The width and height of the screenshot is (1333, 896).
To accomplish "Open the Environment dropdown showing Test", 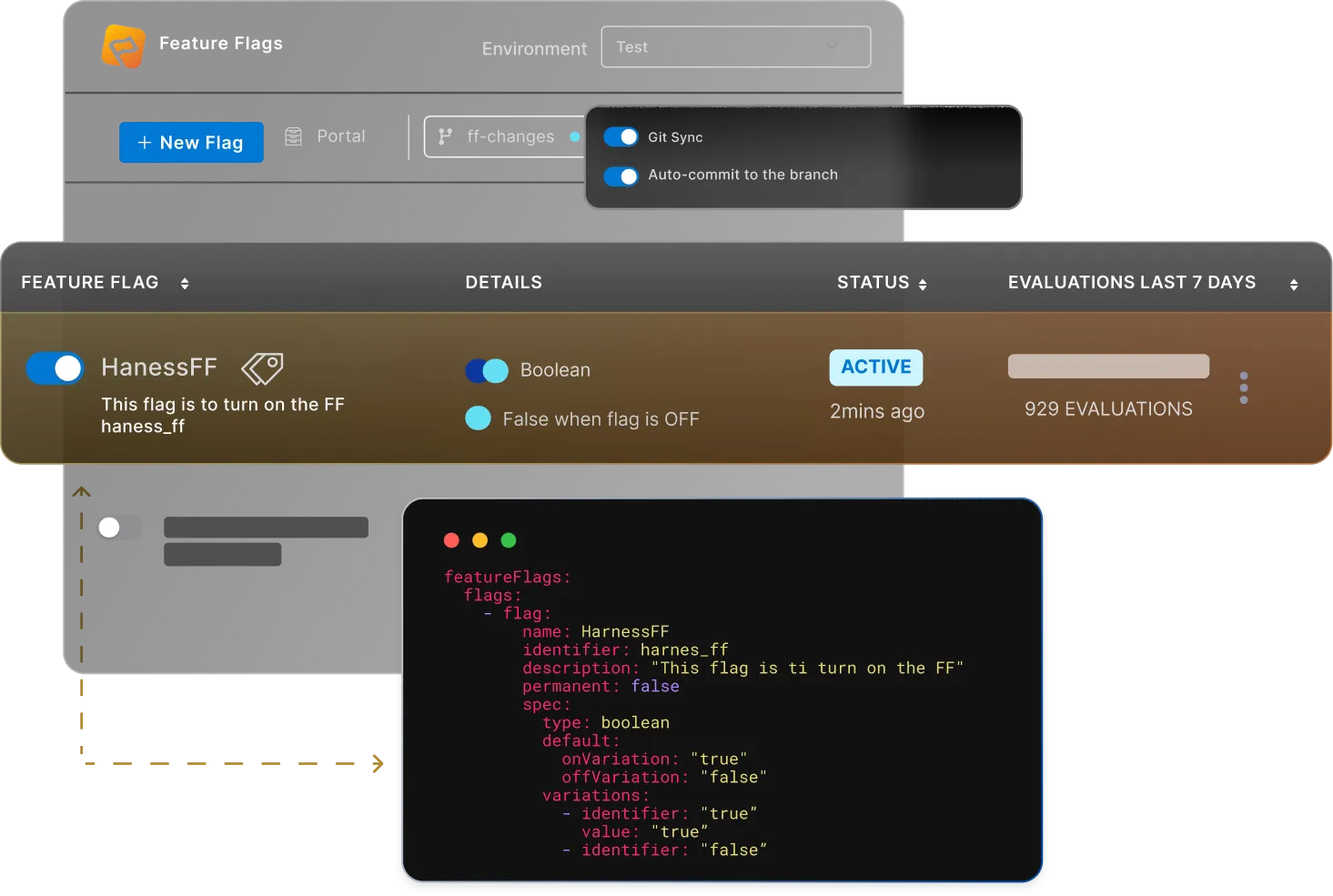I will click(x=735, y=46).
